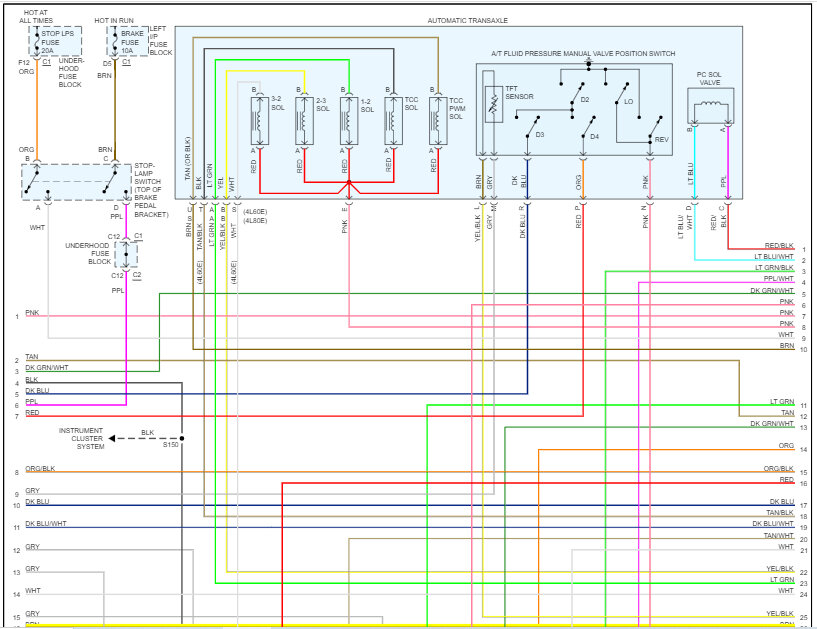Click the TAN (OR BLK) vertical wire label

188,158
